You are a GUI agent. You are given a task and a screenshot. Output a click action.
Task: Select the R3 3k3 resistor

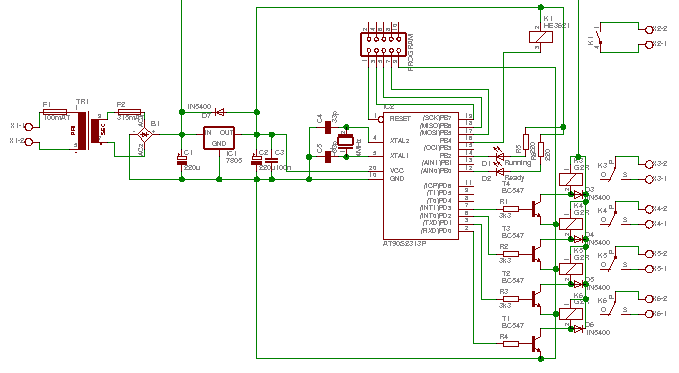click(x=511, y=299)
